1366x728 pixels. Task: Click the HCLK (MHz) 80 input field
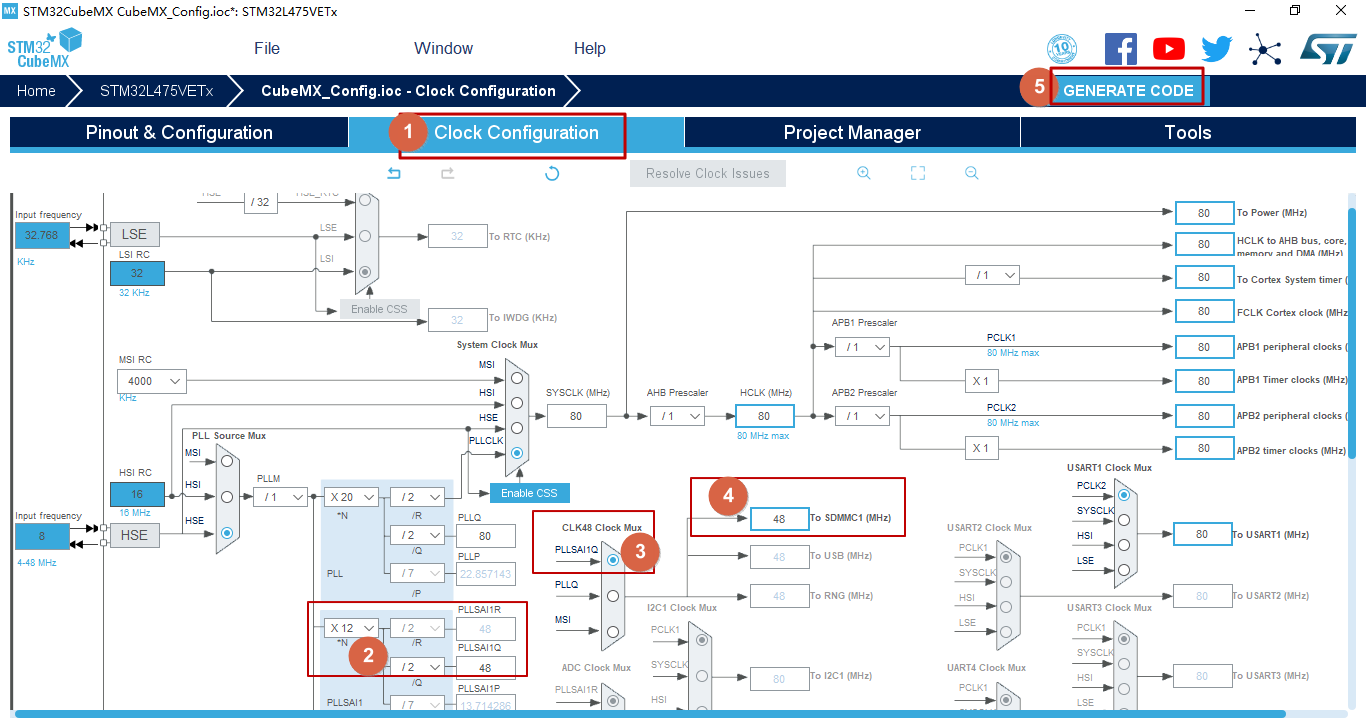point(764,416)
